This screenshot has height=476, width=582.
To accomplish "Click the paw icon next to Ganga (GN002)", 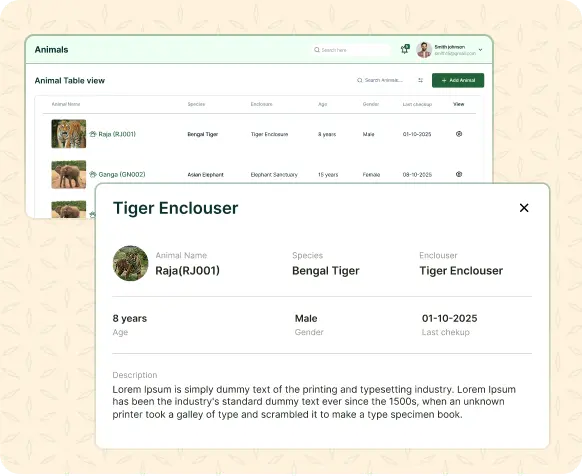I will click(x=93, y=174).
